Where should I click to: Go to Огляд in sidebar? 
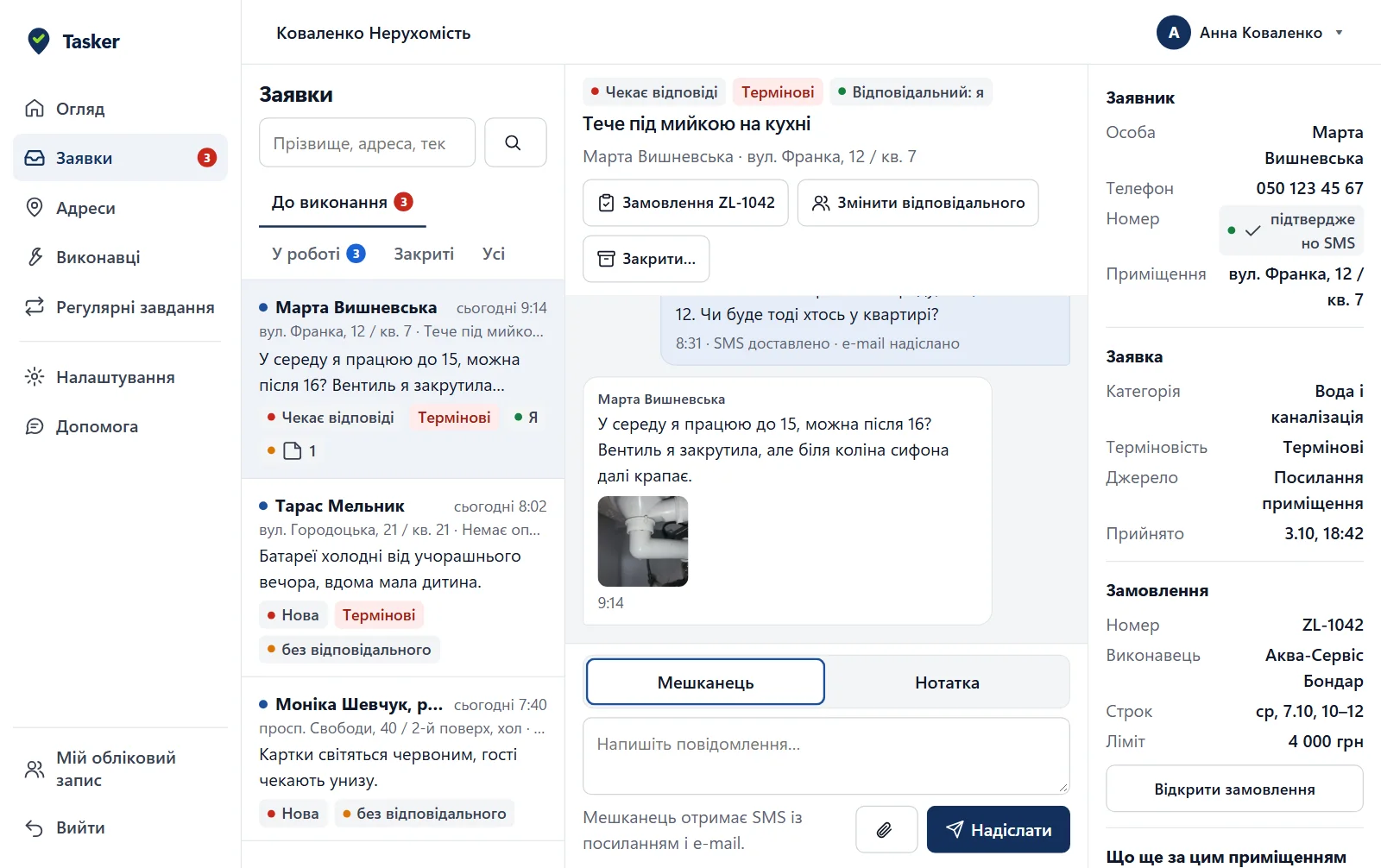[x=120, y=108]
